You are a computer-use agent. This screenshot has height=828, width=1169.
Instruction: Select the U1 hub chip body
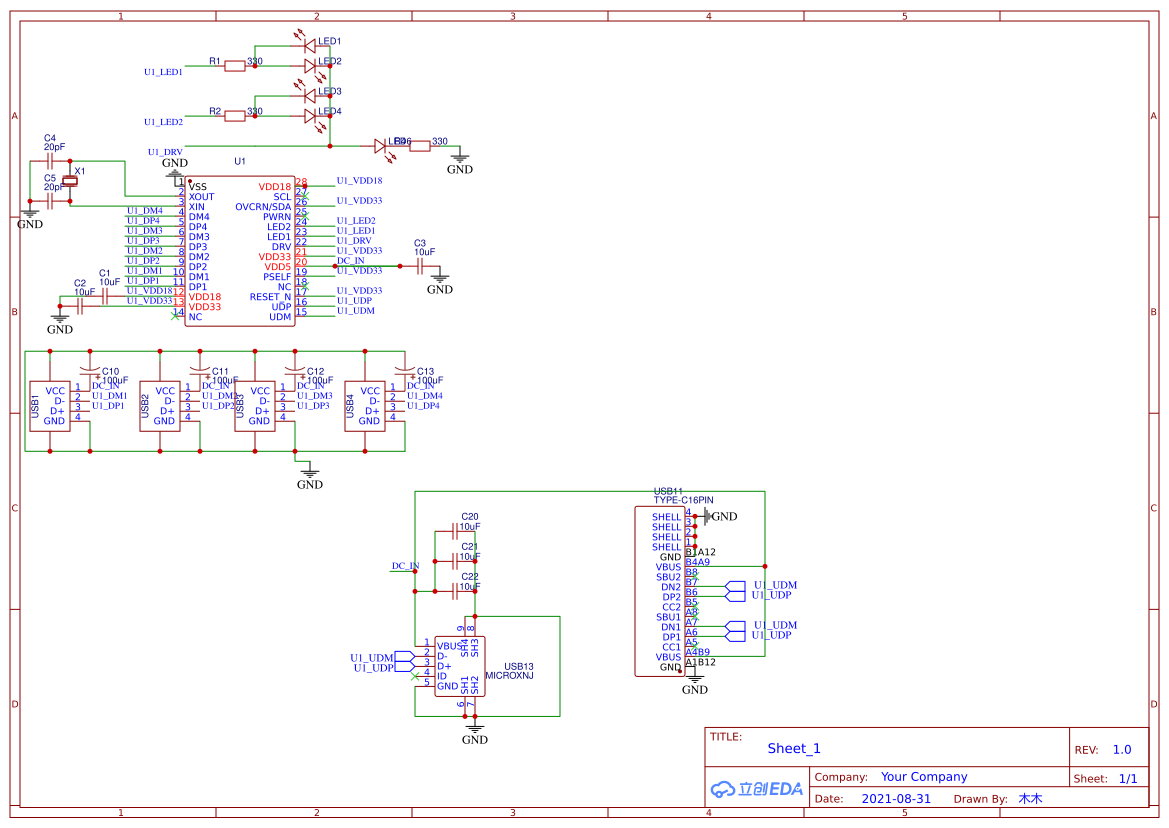point(239,252)
